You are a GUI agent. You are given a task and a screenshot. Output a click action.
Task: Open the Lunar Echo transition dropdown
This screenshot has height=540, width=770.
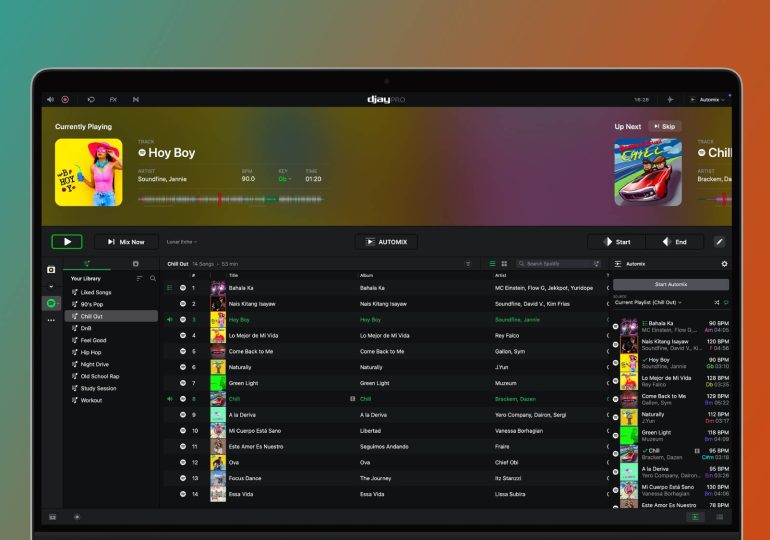[x=182, y=242]
